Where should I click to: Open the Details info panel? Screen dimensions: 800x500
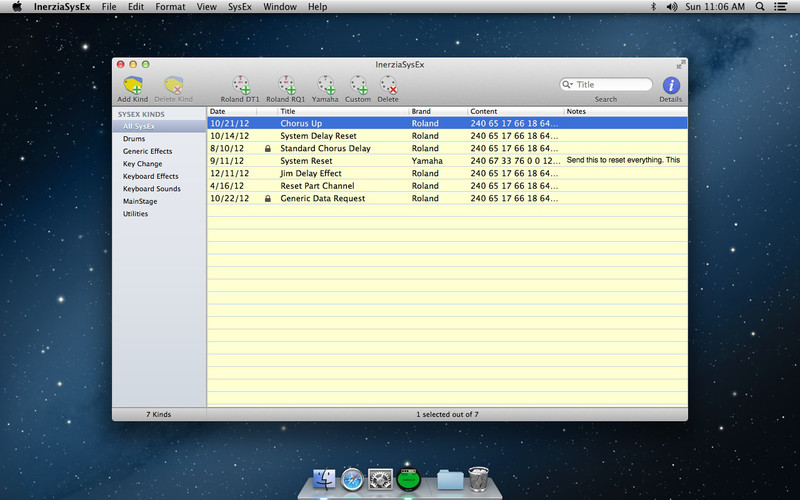click(671, 85)
